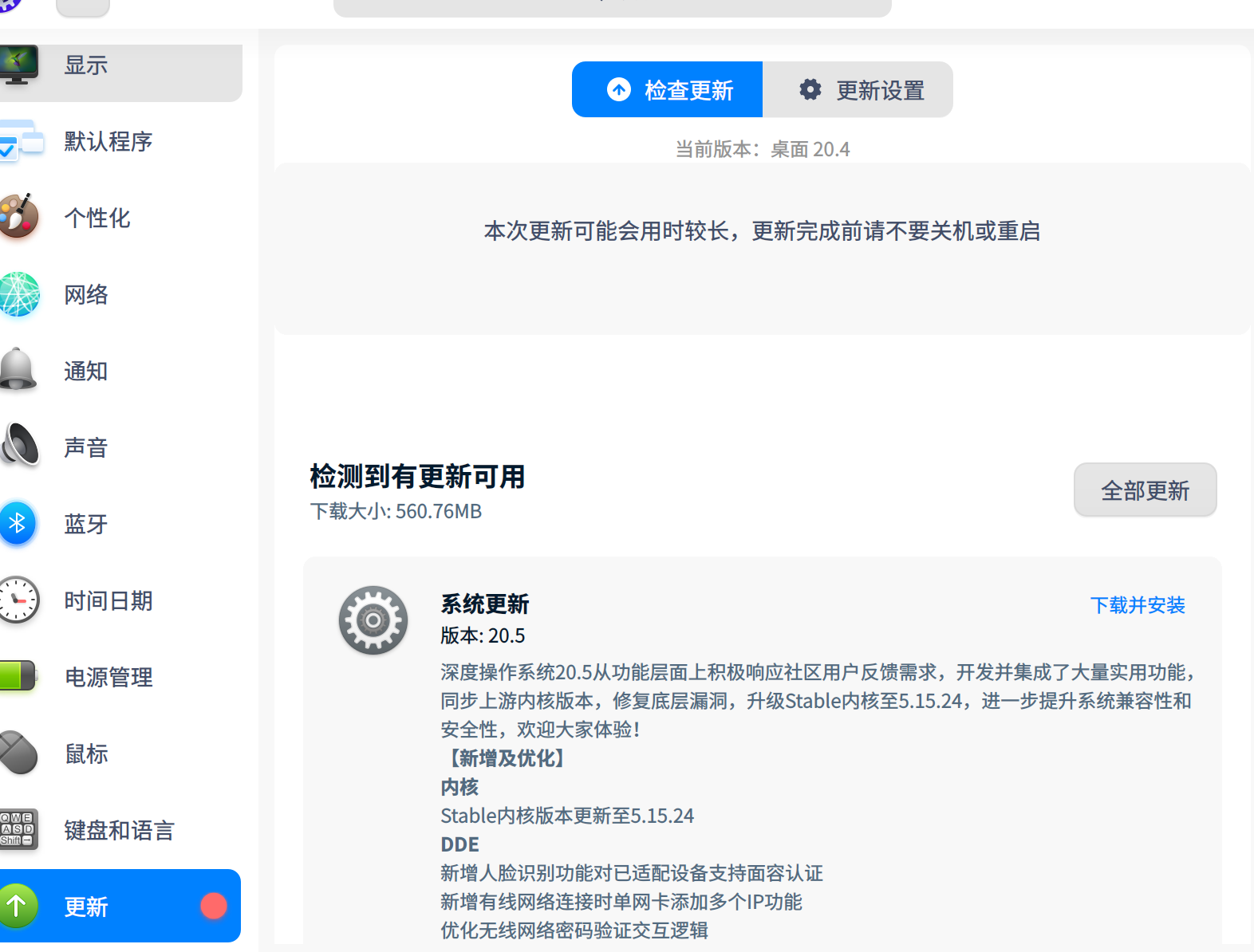The height and width of the screenshot is (952, 1254).
Task: Select 蓝牙 in the sidebar
Action: coord(120,525)
